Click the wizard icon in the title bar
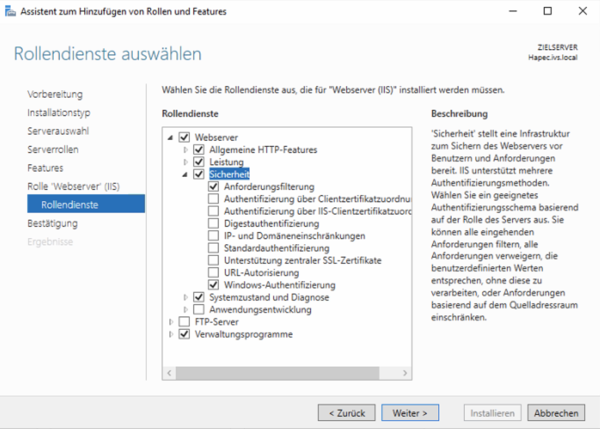This screenshot has height=429, width=600. click(10, 11)
